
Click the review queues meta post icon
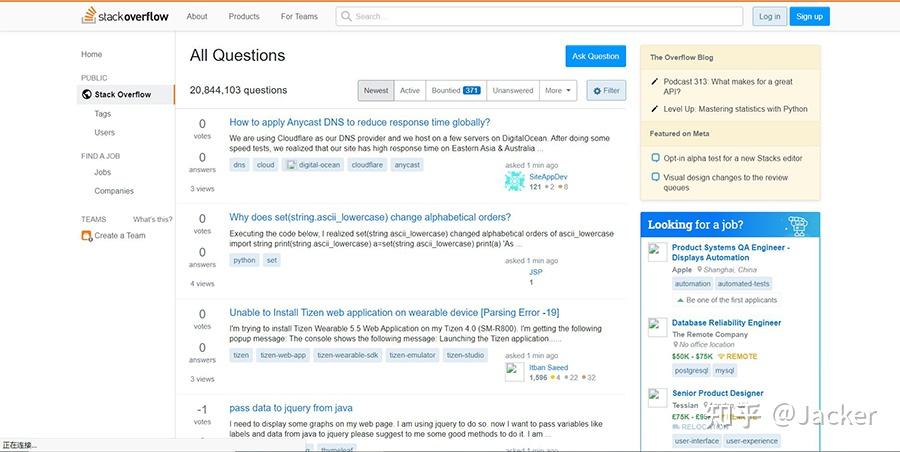[x=655, y=177]
